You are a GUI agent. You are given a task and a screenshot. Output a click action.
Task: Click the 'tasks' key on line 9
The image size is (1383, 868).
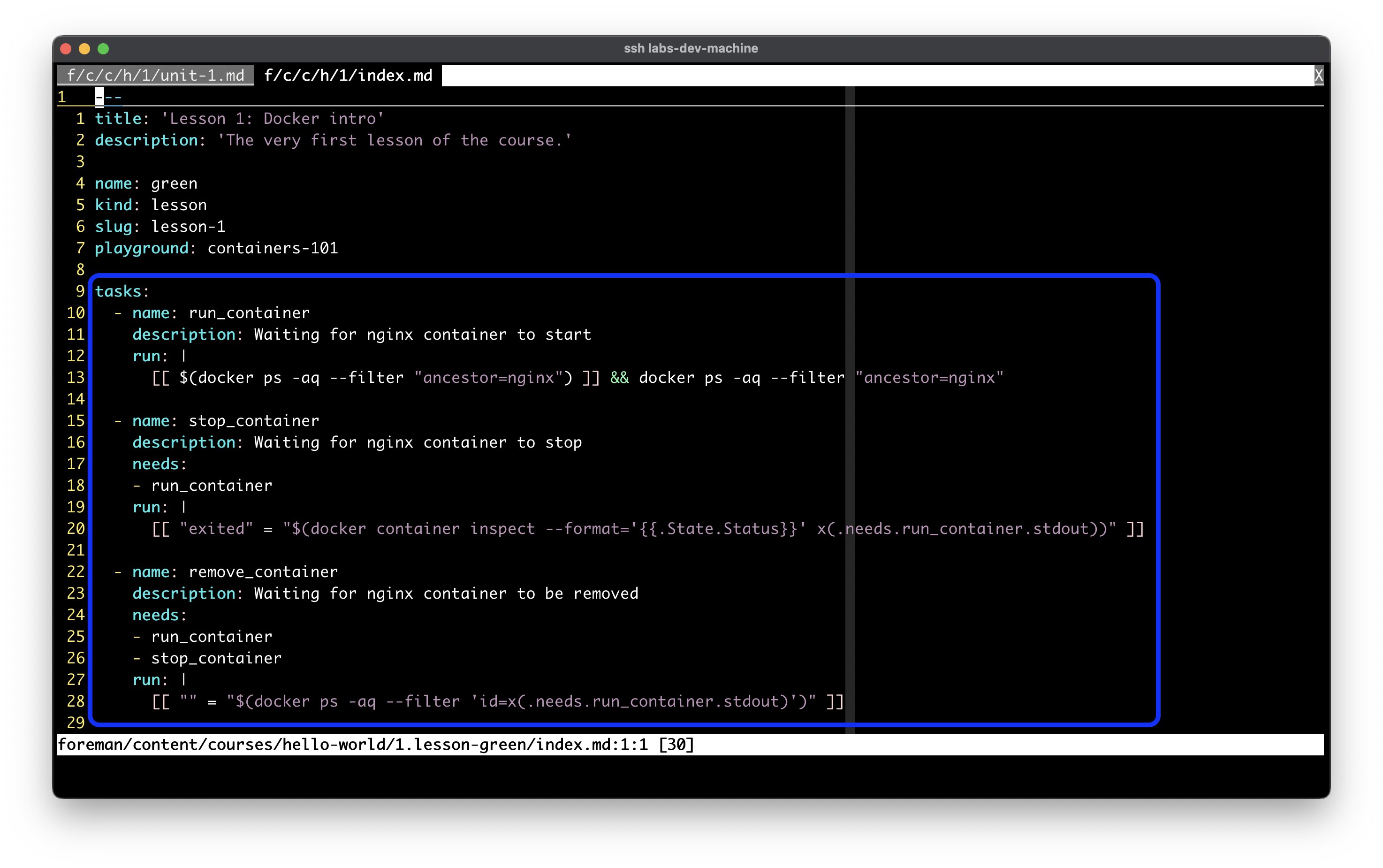[118, 292]
